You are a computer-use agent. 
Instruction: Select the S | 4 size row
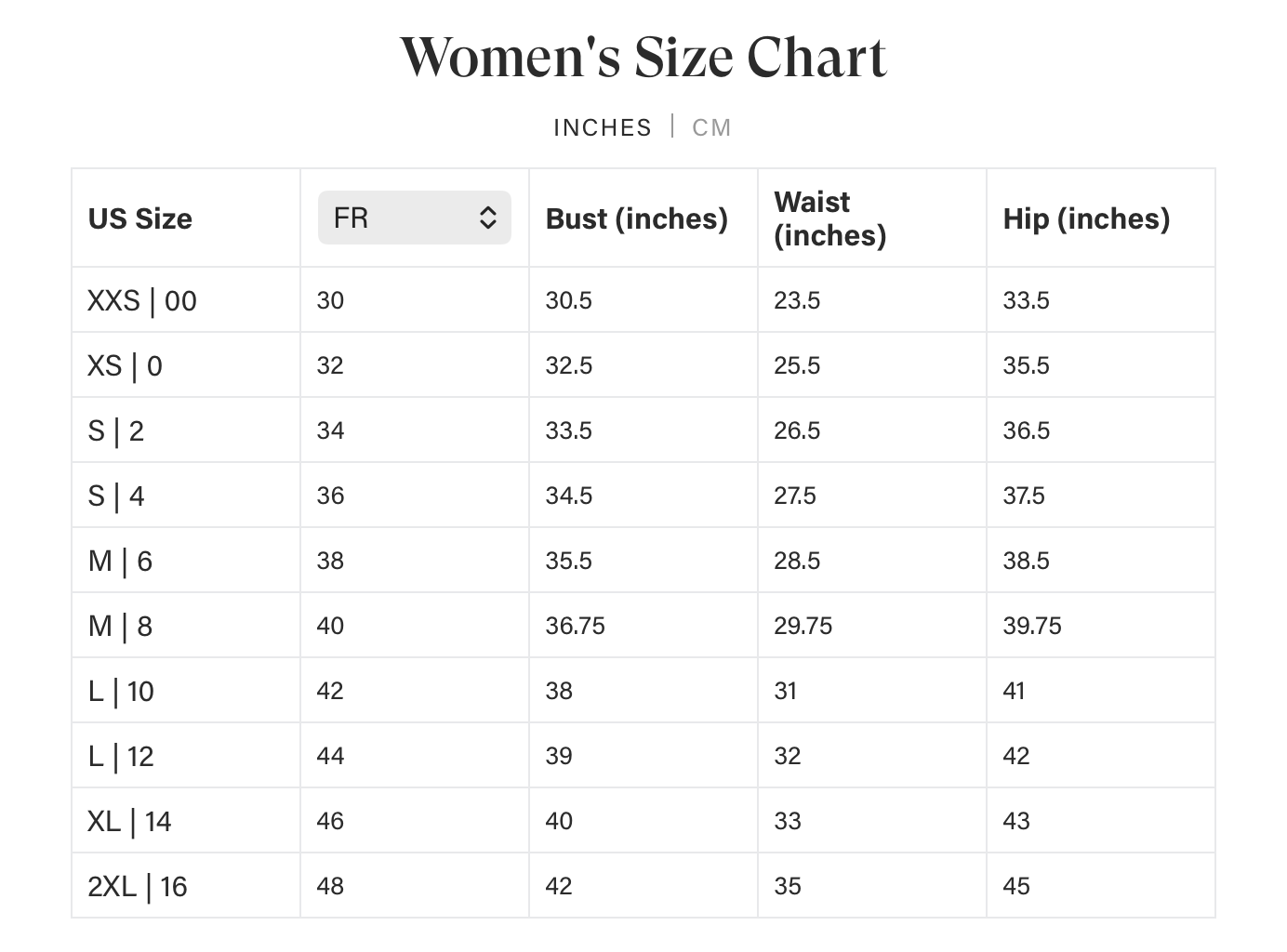[x=643, y=496]
